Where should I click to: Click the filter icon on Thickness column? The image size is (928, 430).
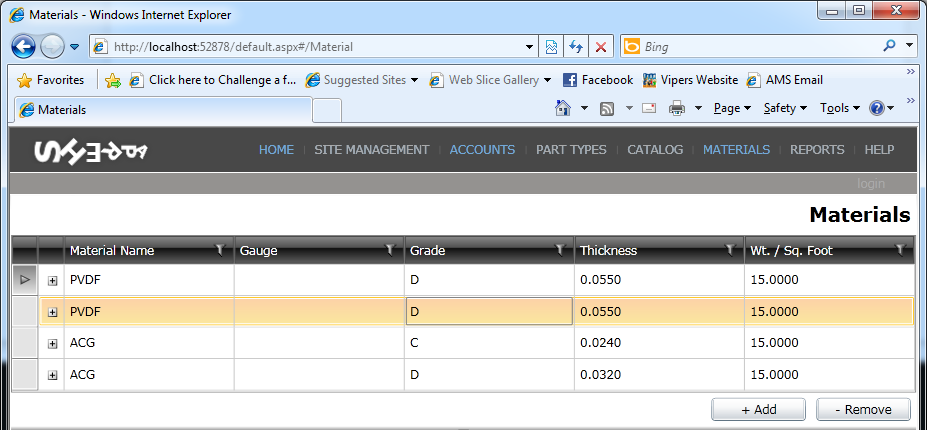(730, 250)
